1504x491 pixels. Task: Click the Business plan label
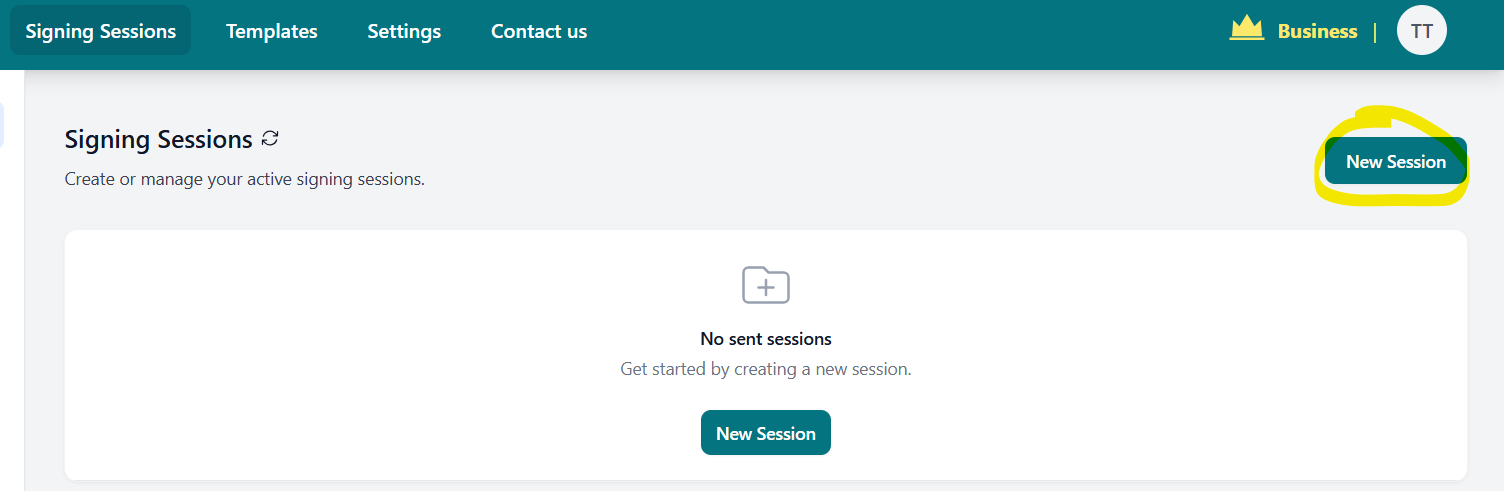click(x=1317, y=31)
